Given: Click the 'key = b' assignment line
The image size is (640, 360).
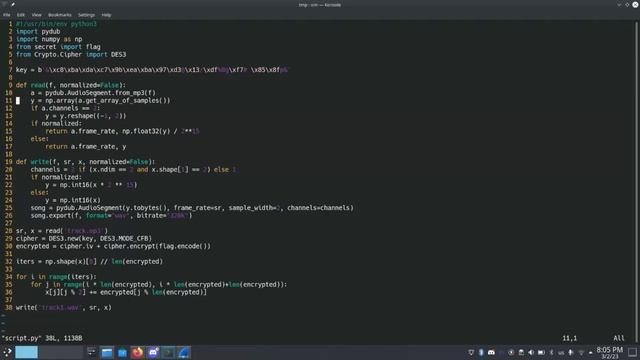Looking at the screenshot, I should [152, 70].
